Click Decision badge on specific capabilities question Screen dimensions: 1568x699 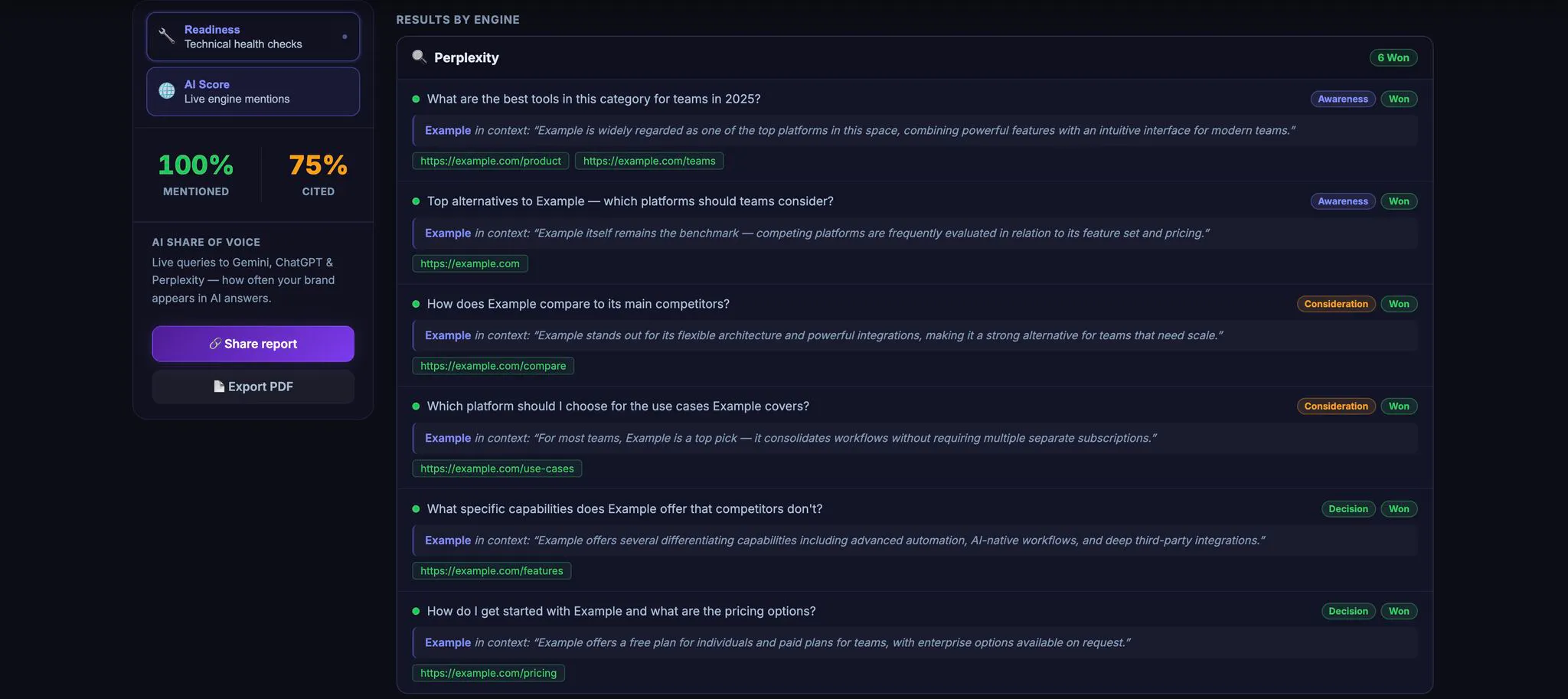pos(1348,508)
